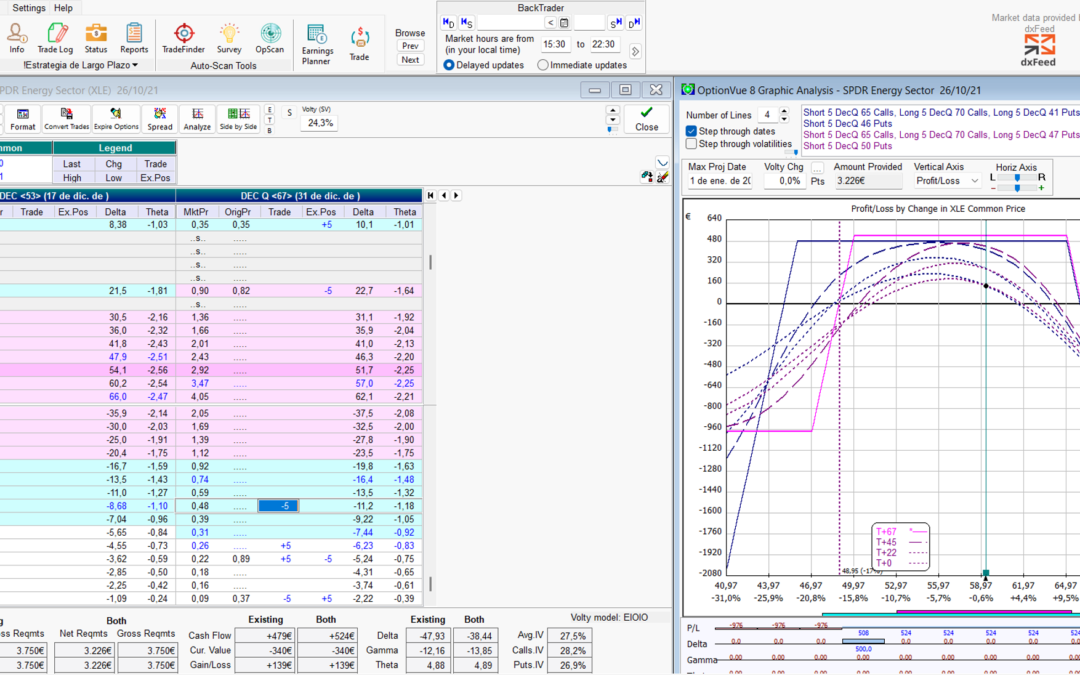The height and width of the screenshot is (675, 1080).
Task: Open the Survey lightbulb tool
Action: coord(229,37)
